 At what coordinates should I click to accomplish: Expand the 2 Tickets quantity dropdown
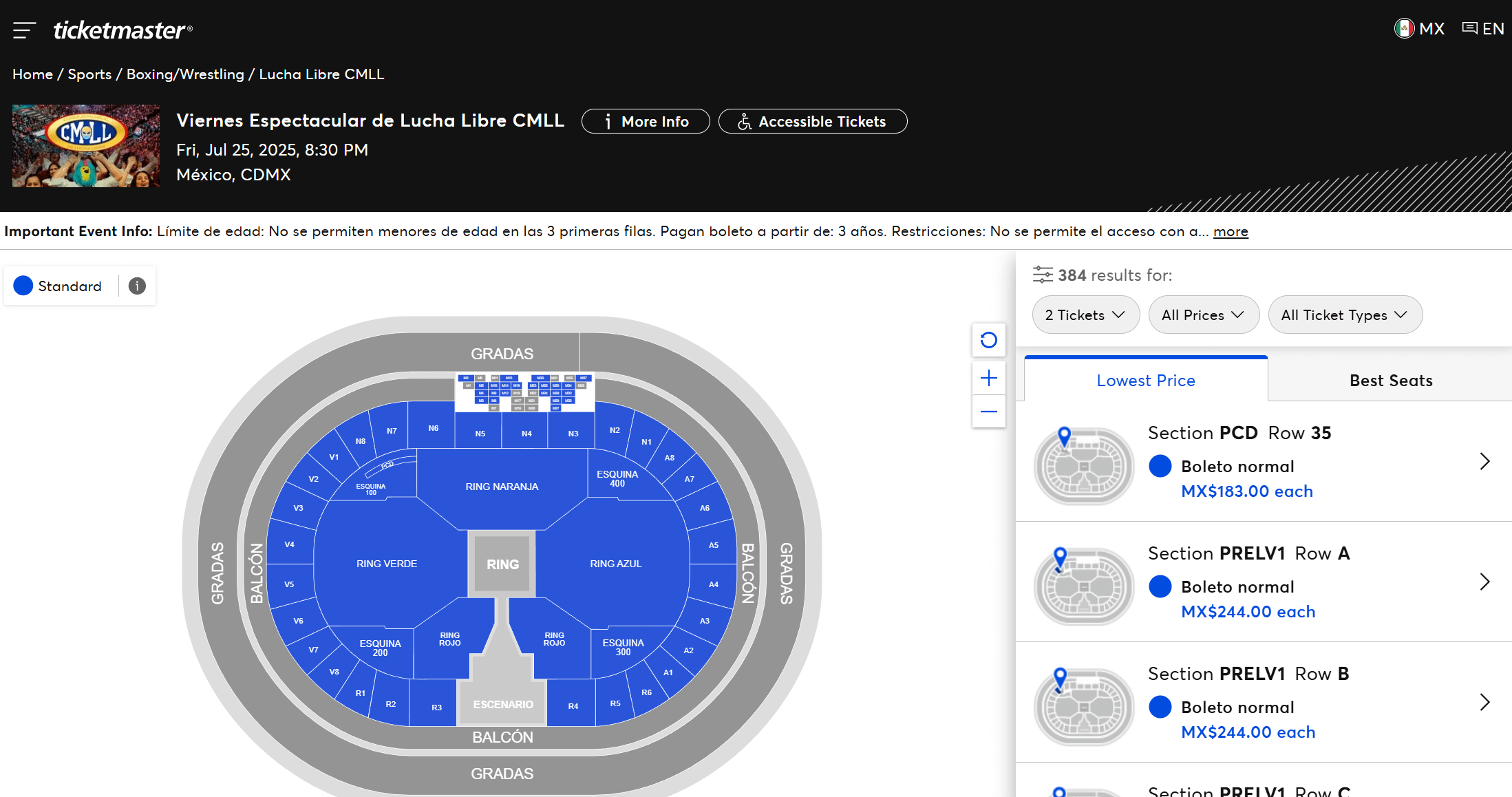coord(1085,315)
